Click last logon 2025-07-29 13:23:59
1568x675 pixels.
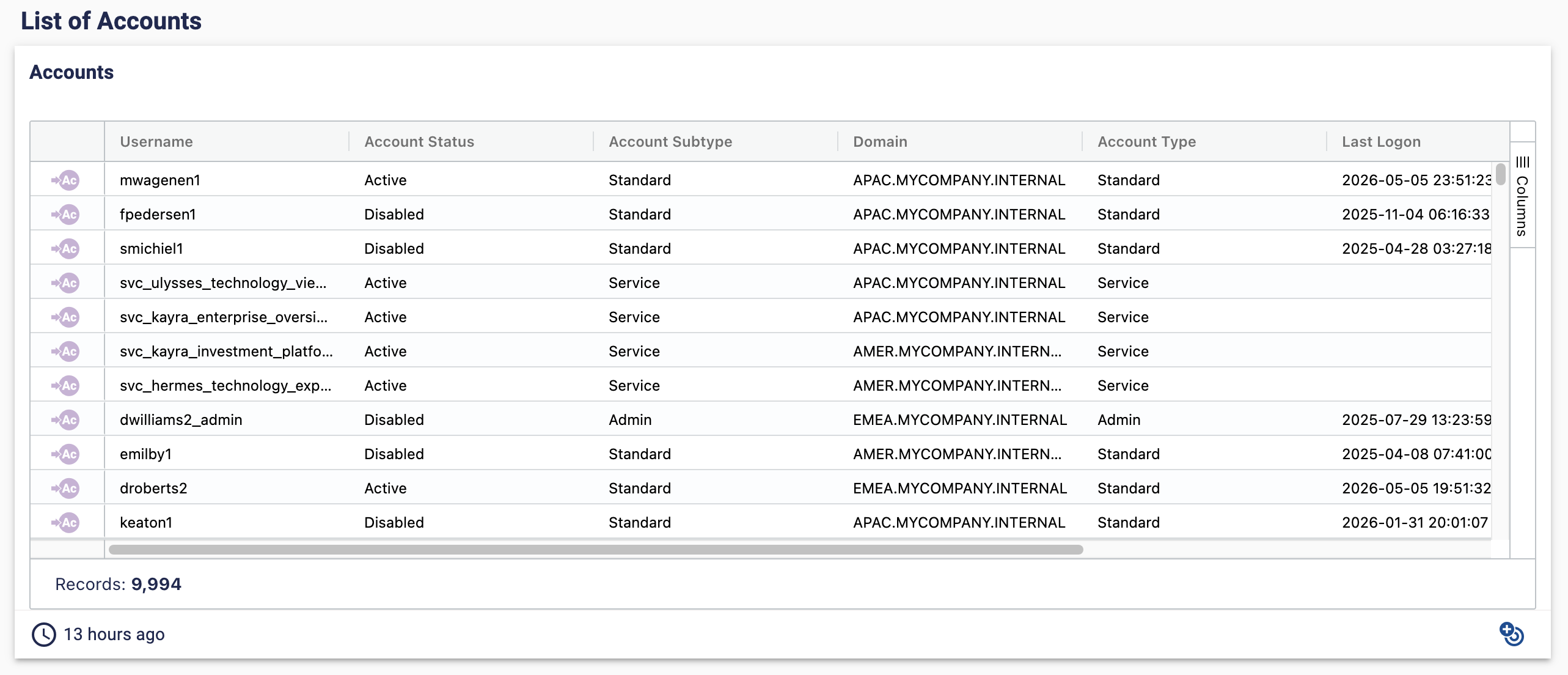click(1416, 420)
